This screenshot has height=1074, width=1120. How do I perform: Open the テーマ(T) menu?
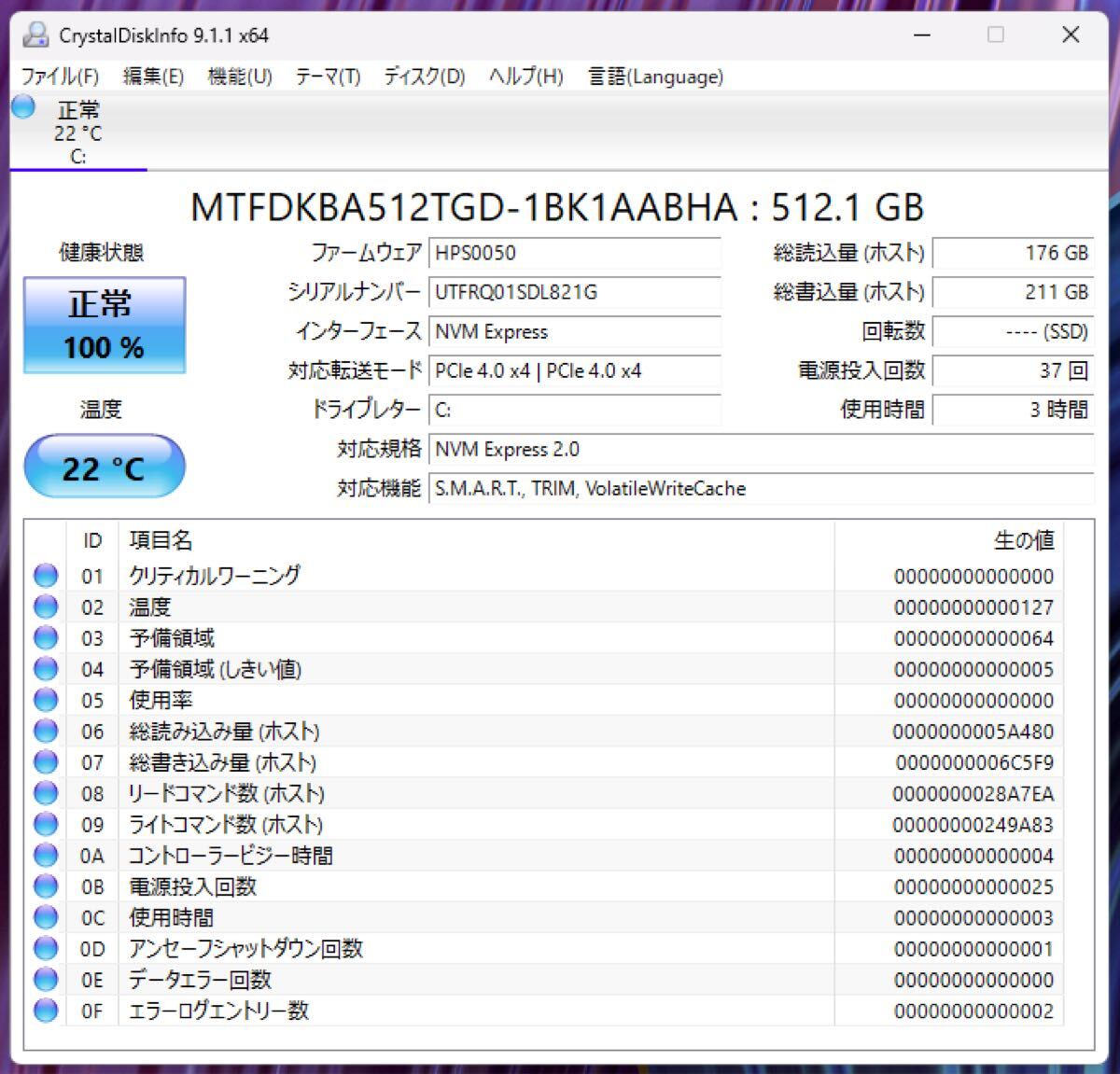[x=328, y=77]
